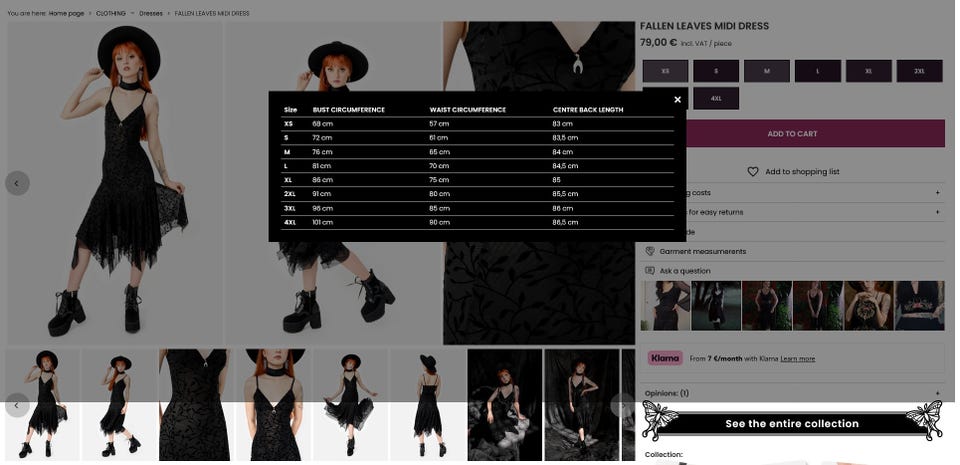Screen dimensions: 960x465
Task: Click the heart icon for shopping list
Action: pyautogui.click(x=752, y=172)
